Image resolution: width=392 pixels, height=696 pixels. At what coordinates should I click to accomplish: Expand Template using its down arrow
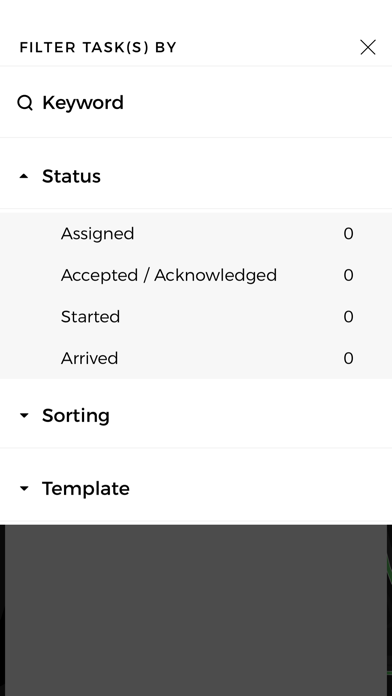24,488
